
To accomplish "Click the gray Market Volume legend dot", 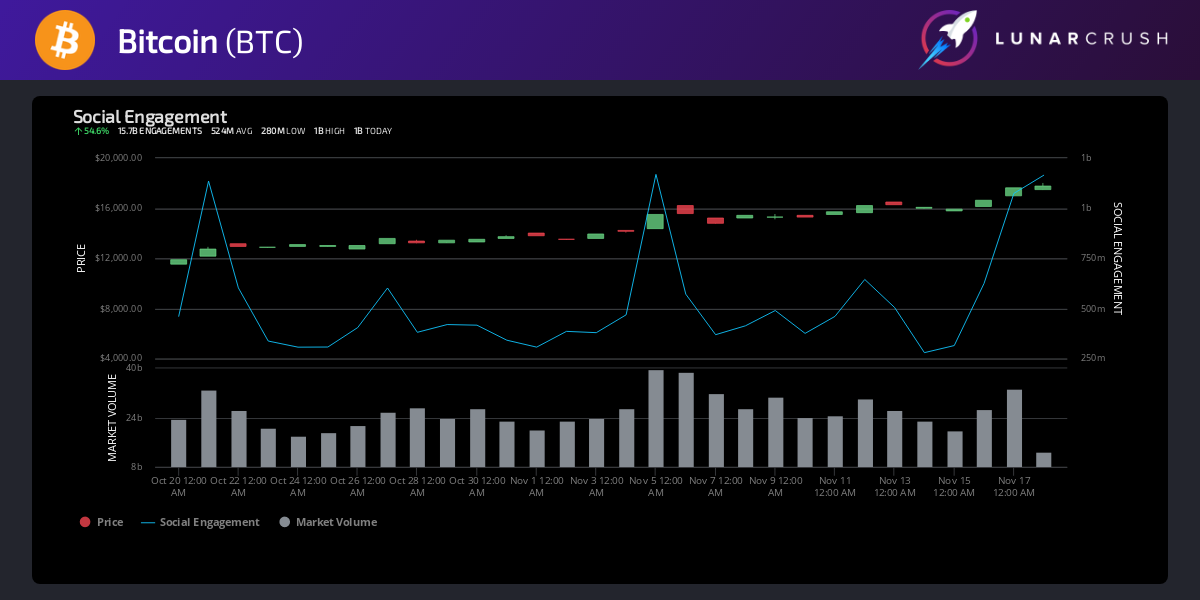I will click(x=285, y=522).
